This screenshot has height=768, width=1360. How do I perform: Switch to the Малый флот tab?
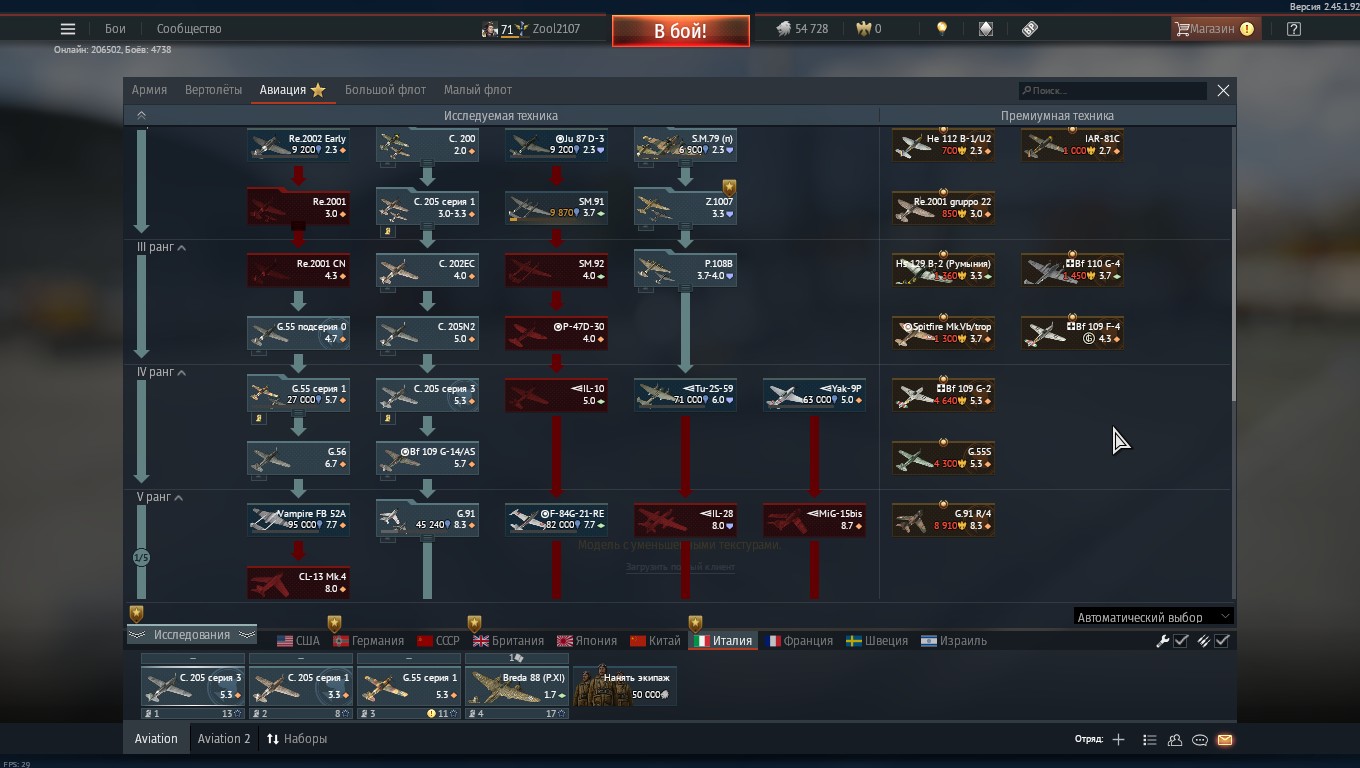point(477,90)
